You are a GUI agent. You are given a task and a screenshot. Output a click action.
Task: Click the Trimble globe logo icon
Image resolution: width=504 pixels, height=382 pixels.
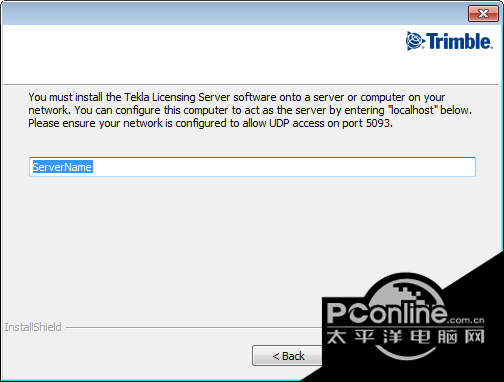(x=415, y=41)
